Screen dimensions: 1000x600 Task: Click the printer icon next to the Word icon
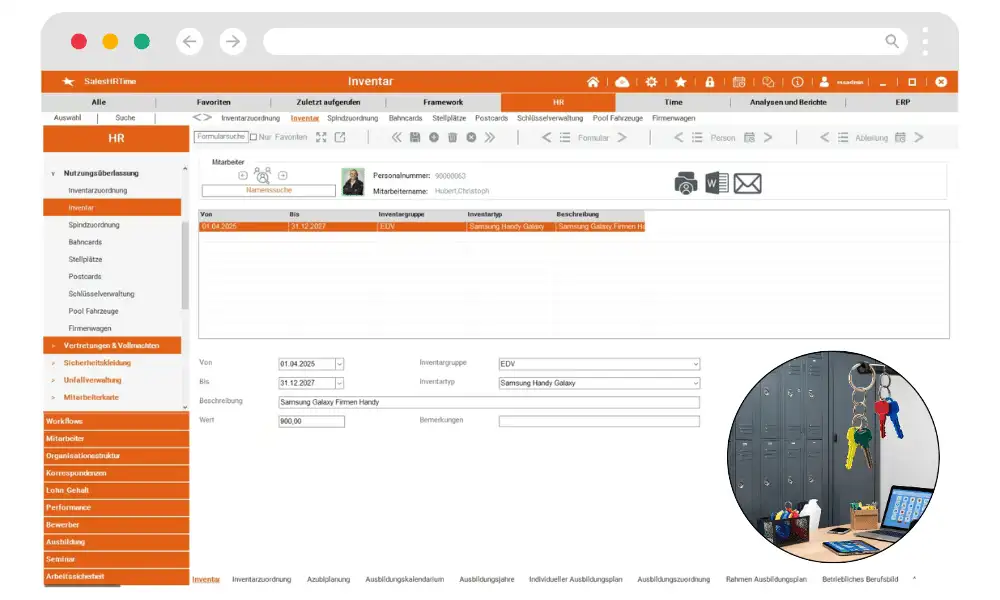686,184
